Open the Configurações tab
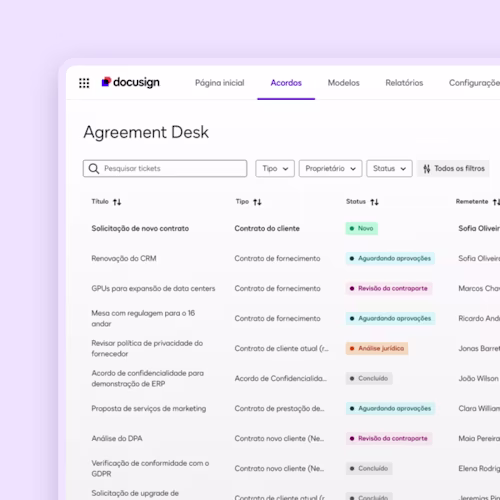This screenshot has height=500, width=500. (474, 83)
